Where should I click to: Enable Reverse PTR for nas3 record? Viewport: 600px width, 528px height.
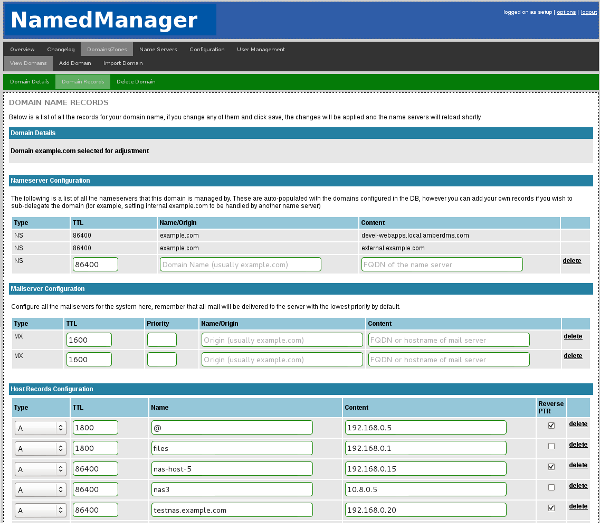coord(551,487)
